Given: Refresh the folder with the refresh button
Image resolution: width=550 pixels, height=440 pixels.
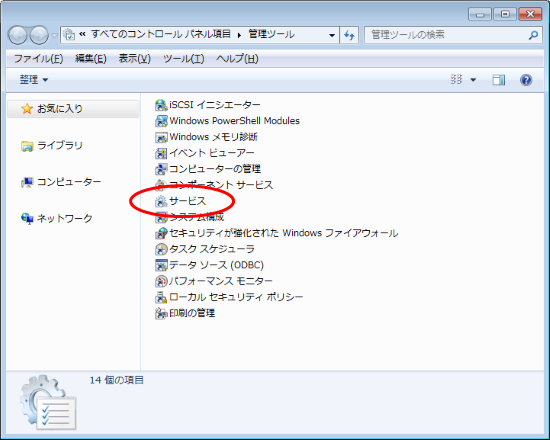Looking at the screenshot, I should pos(349,35).
